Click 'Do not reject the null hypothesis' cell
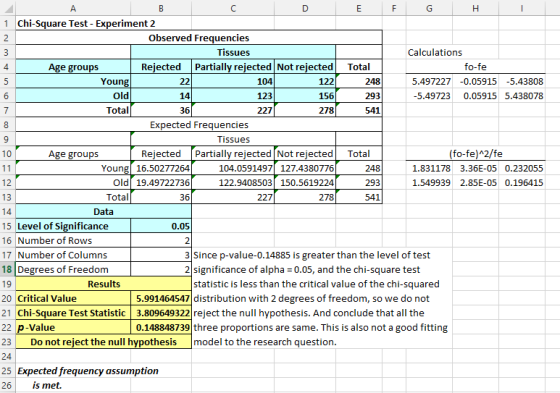 [x=104, y=342]
